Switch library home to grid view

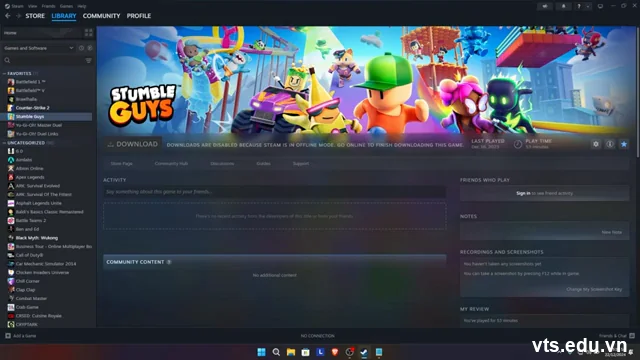[x=89, y=33]
